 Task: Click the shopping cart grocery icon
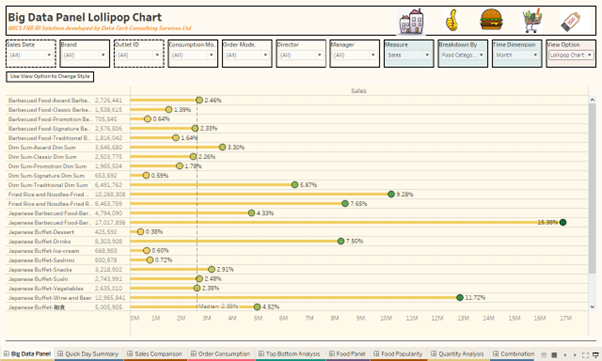click(x=532, y=20)
